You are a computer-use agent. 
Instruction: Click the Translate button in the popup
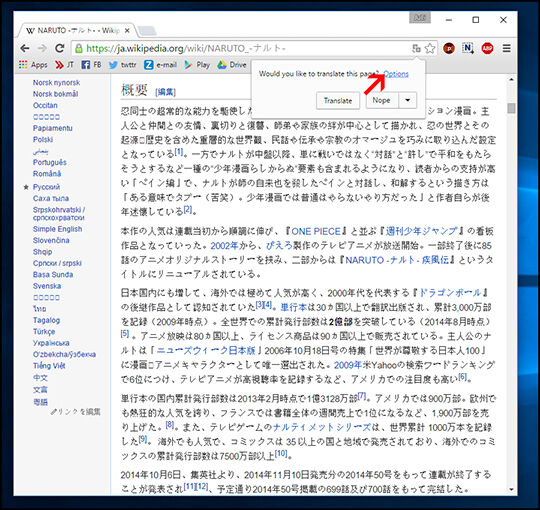click(338, 101)
